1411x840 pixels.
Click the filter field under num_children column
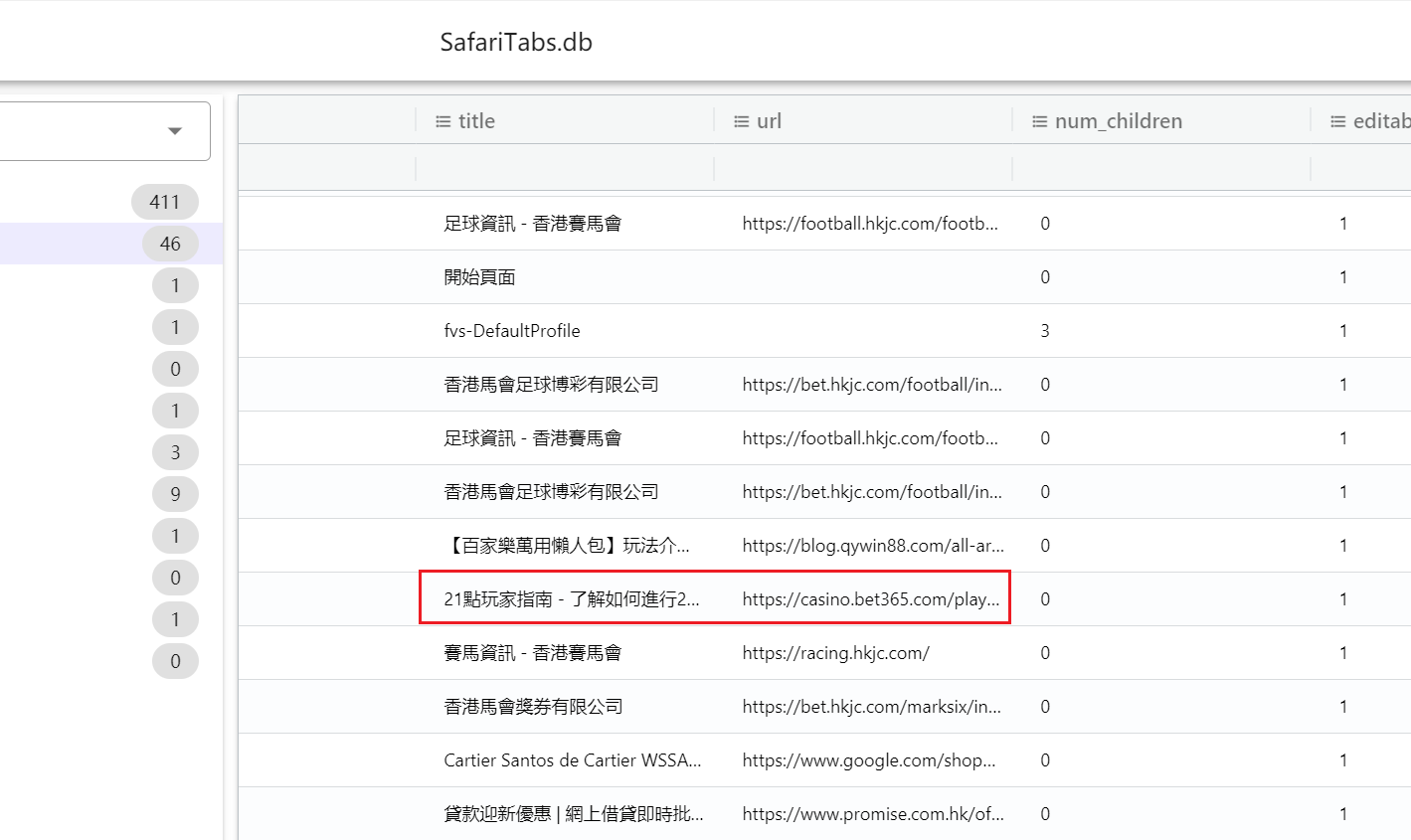pos(1160,167)
